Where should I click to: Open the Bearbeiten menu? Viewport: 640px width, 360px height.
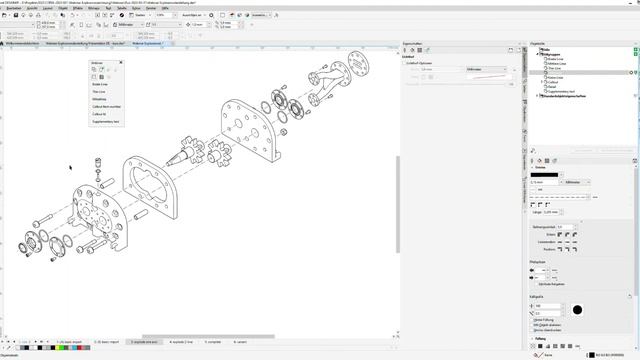pos(14,8)
